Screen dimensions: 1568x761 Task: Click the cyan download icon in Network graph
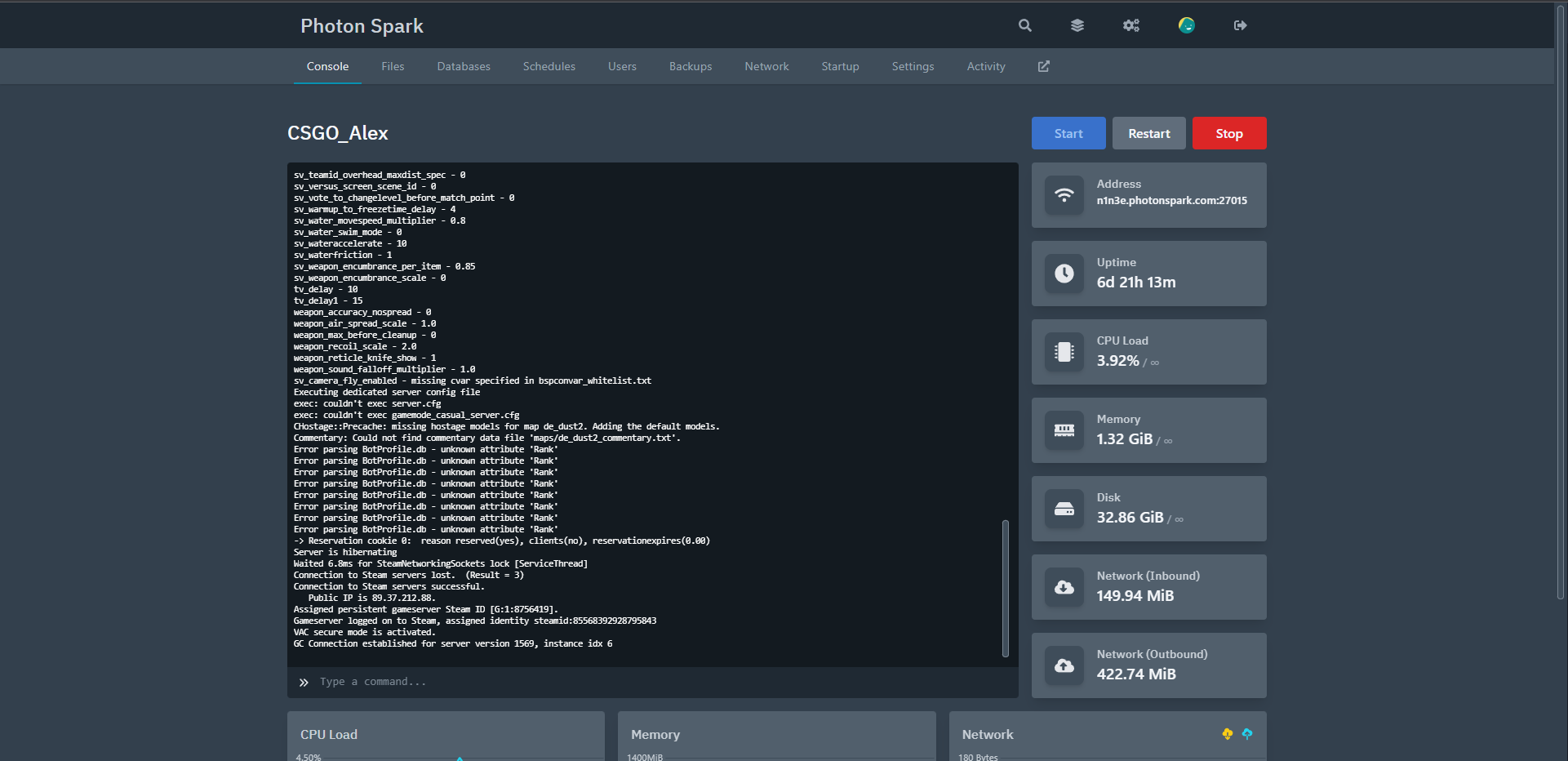click(1247, 734)
